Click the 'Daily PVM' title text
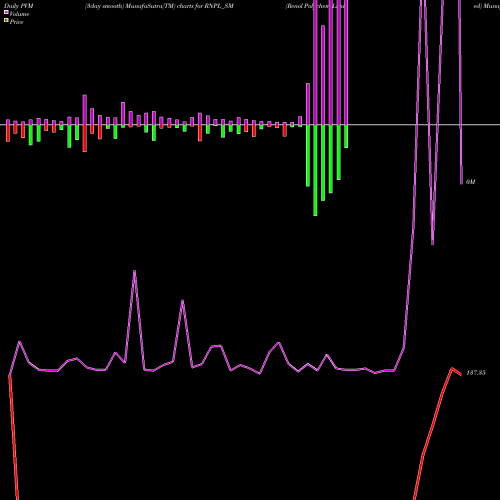This screenshot has width=500, height=500. point(19,6)
